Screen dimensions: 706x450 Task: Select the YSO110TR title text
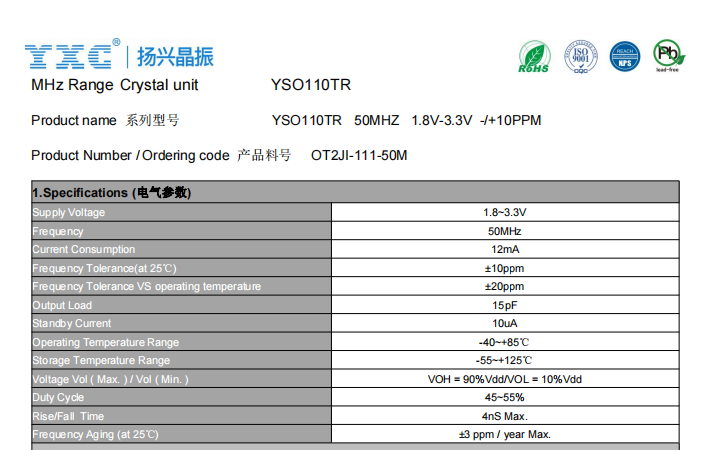point(310,86)
